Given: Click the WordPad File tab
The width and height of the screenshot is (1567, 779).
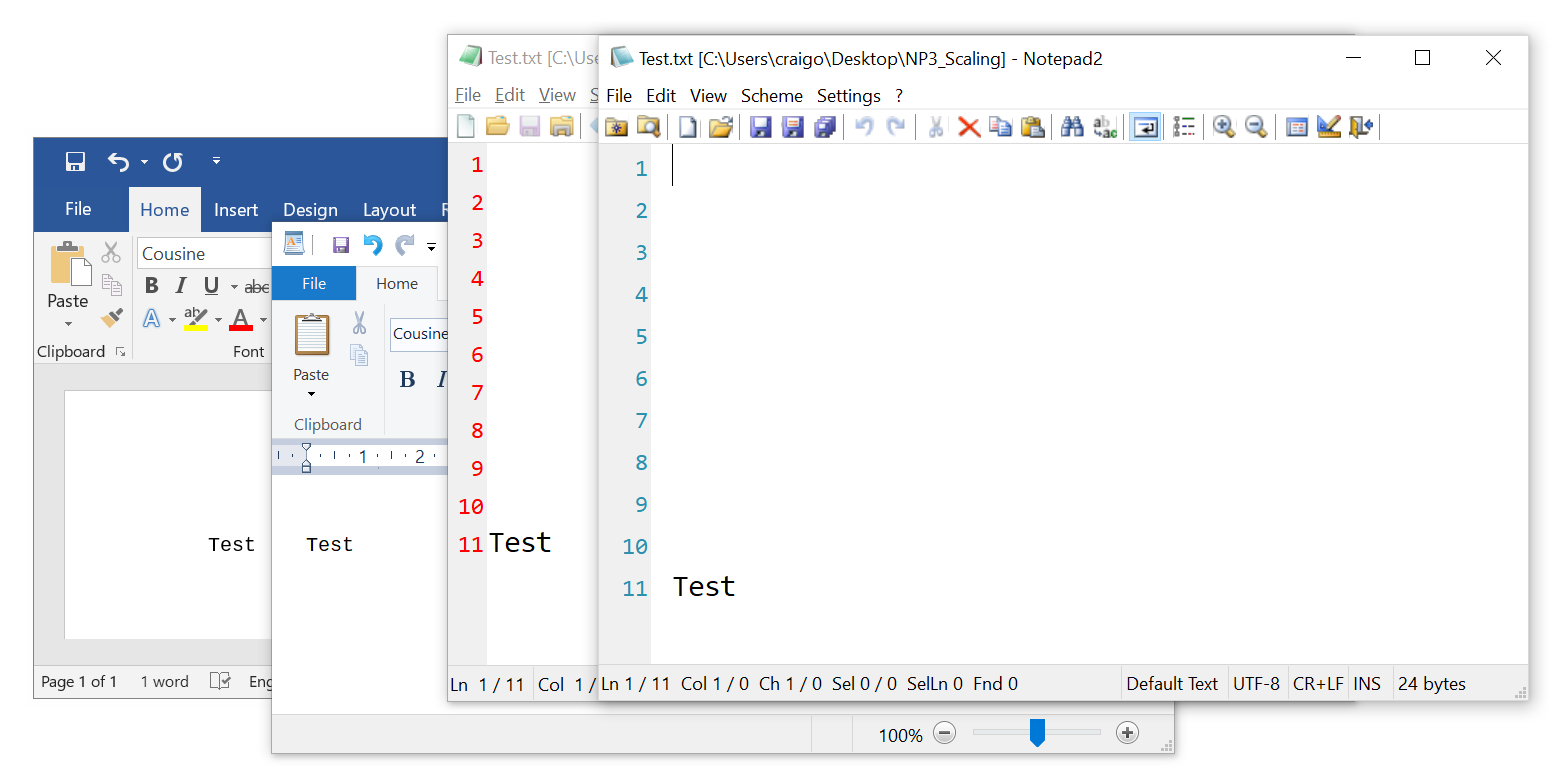Looking at the screenshot, I should (x=314, y=284).
